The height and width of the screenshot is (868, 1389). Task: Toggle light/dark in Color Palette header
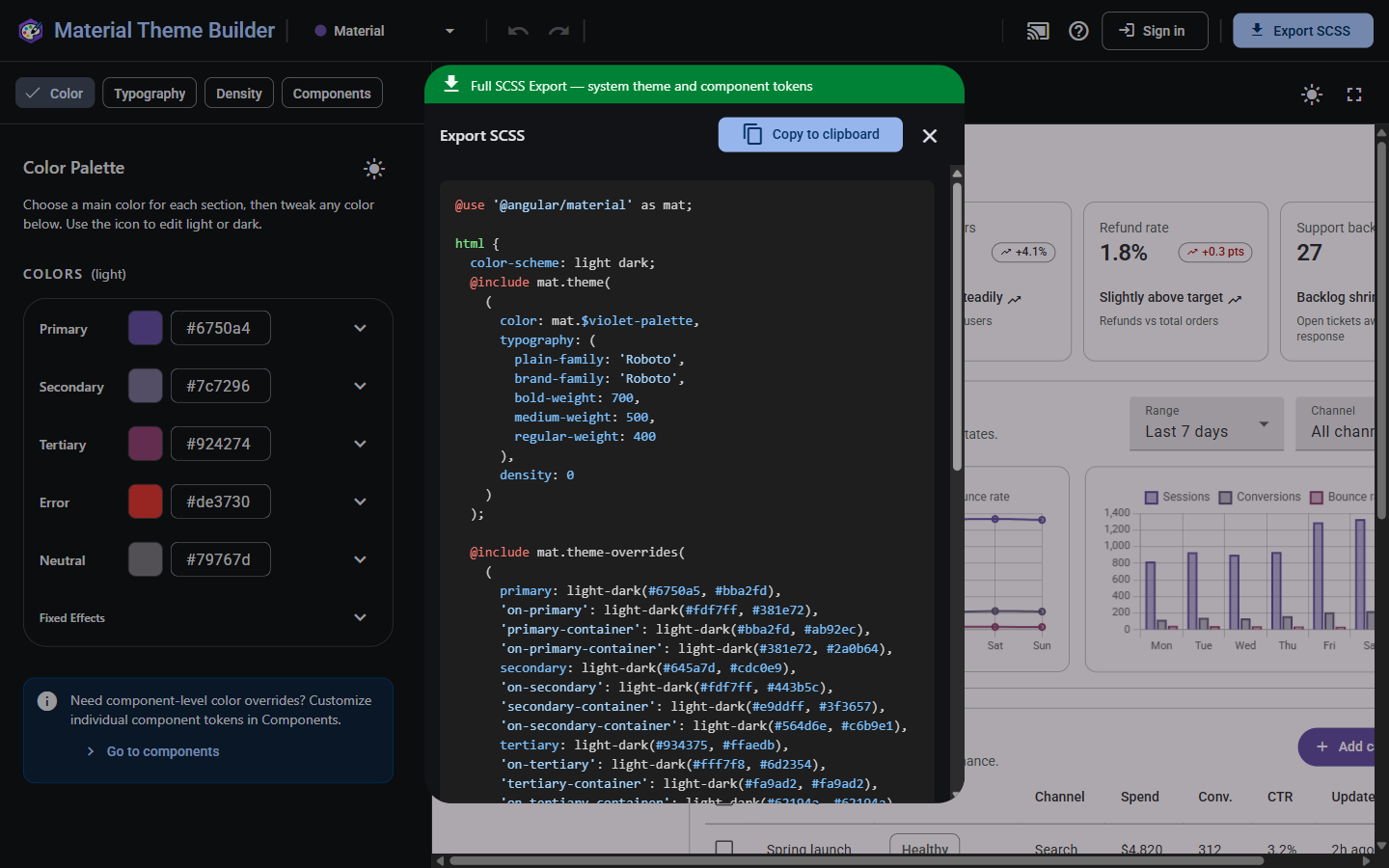point(374,169)
